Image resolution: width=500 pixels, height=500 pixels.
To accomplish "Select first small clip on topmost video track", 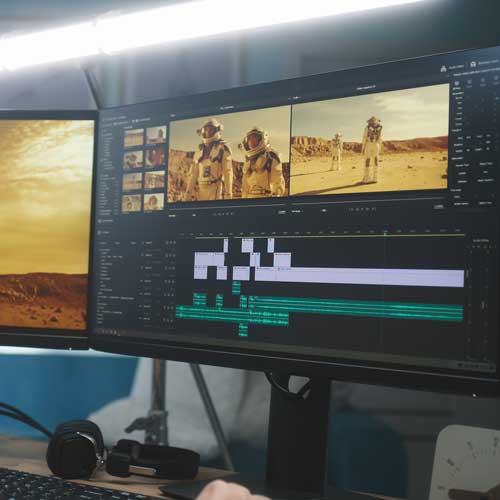I will pos(226,245).
